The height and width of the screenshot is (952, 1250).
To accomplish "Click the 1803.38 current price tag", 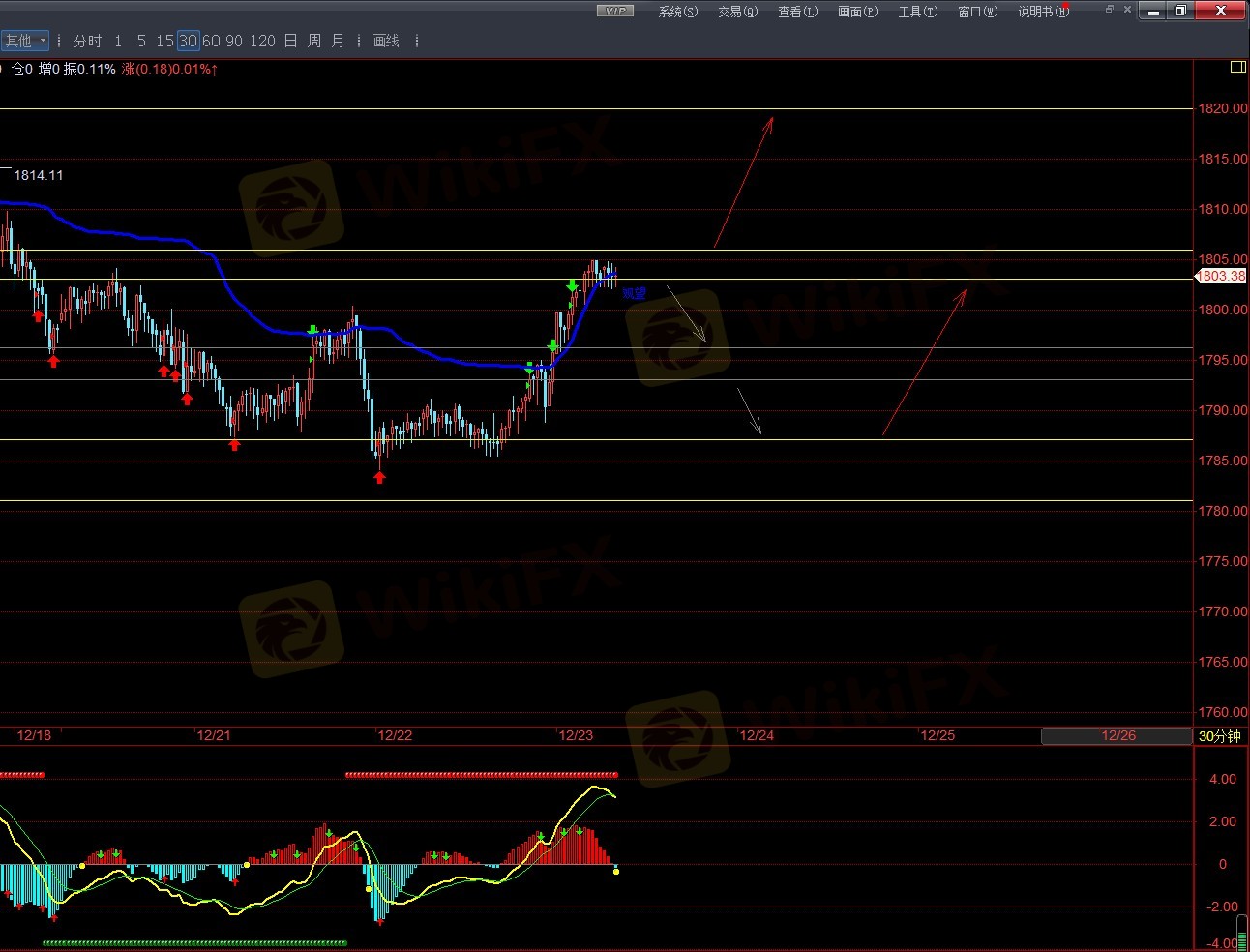I will [1221, 276].
